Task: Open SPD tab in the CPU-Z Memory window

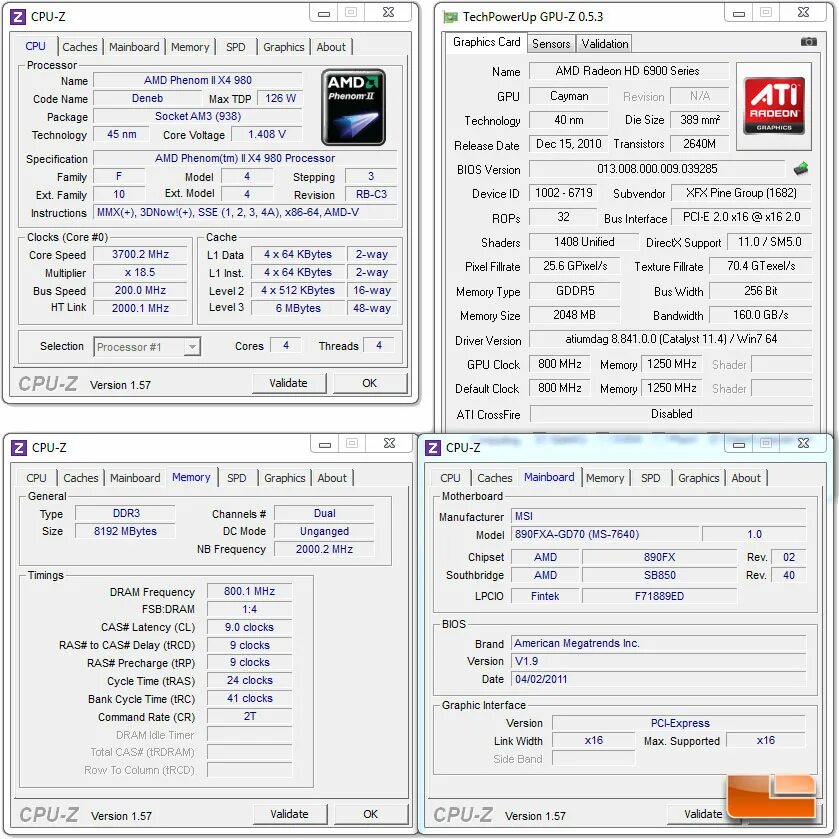Action: click(237, 478)
